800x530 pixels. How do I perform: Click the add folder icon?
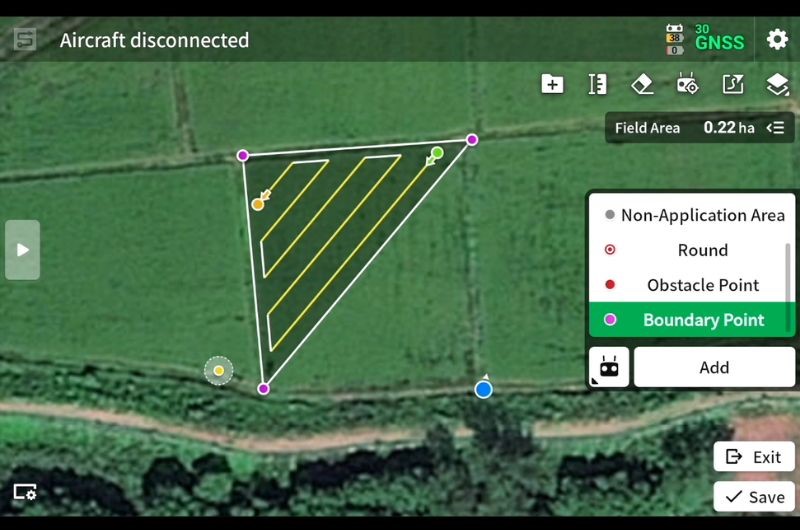tap(552, 84)
